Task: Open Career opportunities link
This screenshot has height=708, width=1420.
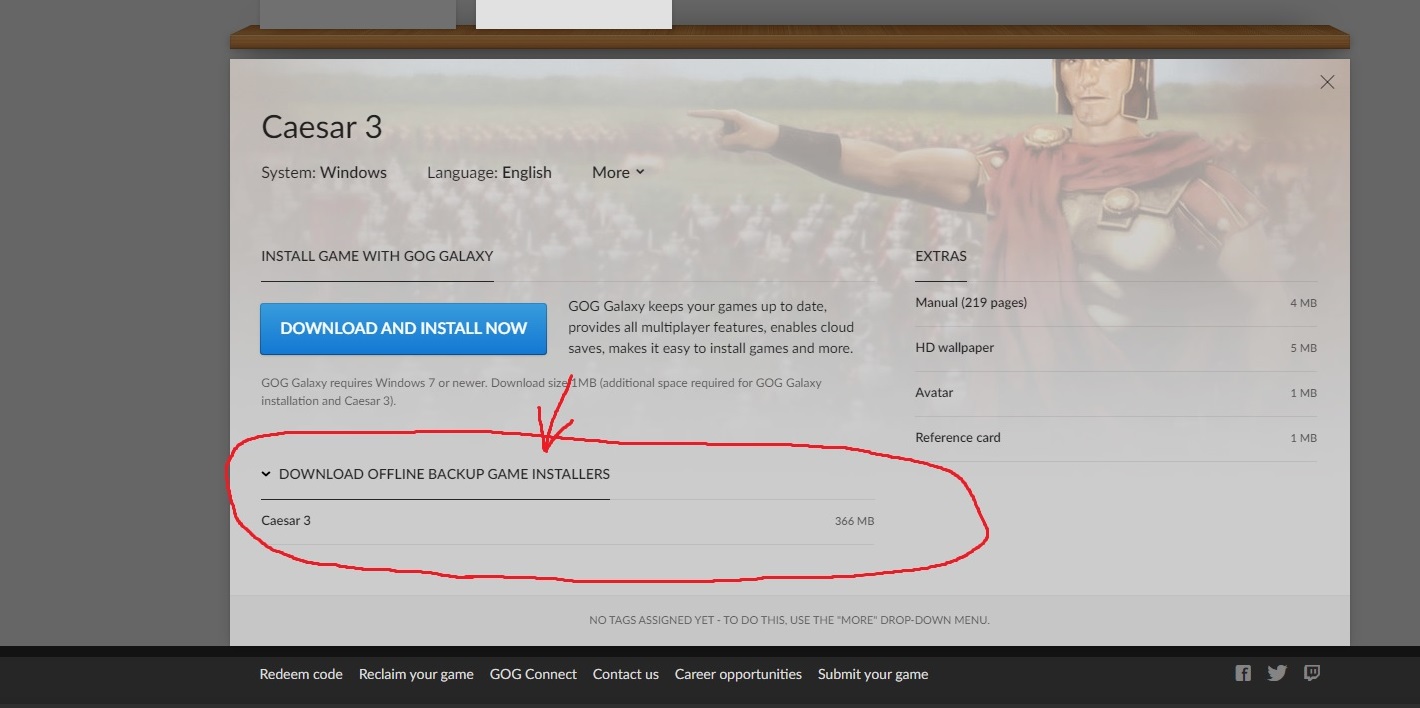Action: coord(738,674)
